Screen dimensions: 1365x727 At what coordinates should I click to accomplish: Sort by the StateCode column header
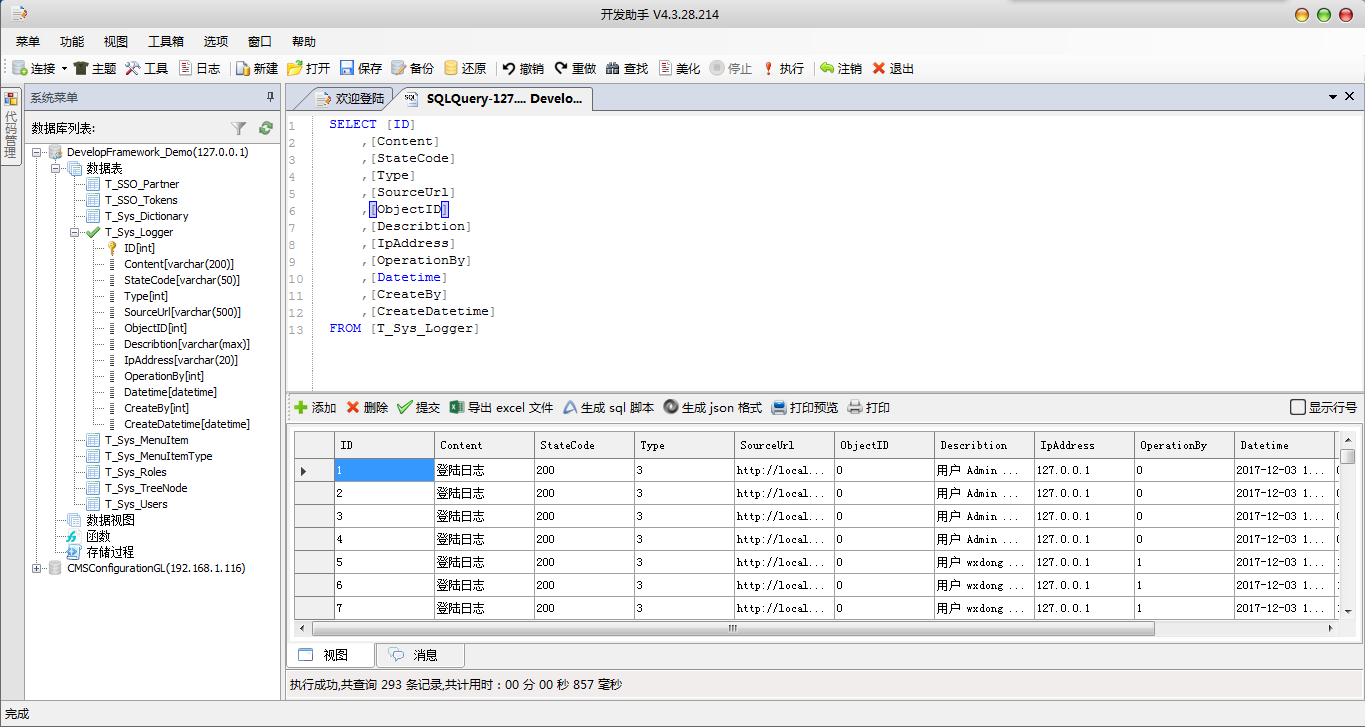[584, 445]
